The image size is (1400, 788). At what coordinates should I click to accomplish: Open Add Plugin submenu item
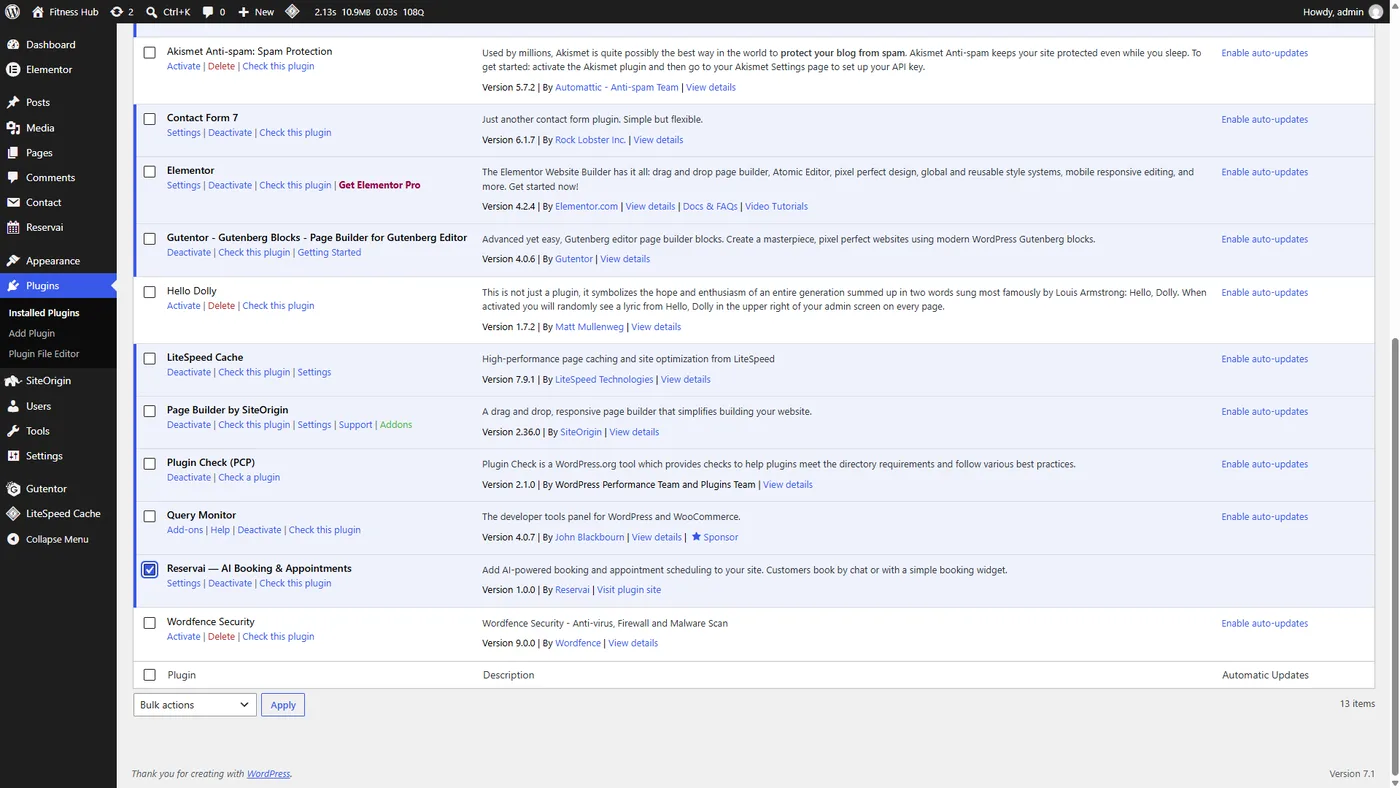pos(32,334)
